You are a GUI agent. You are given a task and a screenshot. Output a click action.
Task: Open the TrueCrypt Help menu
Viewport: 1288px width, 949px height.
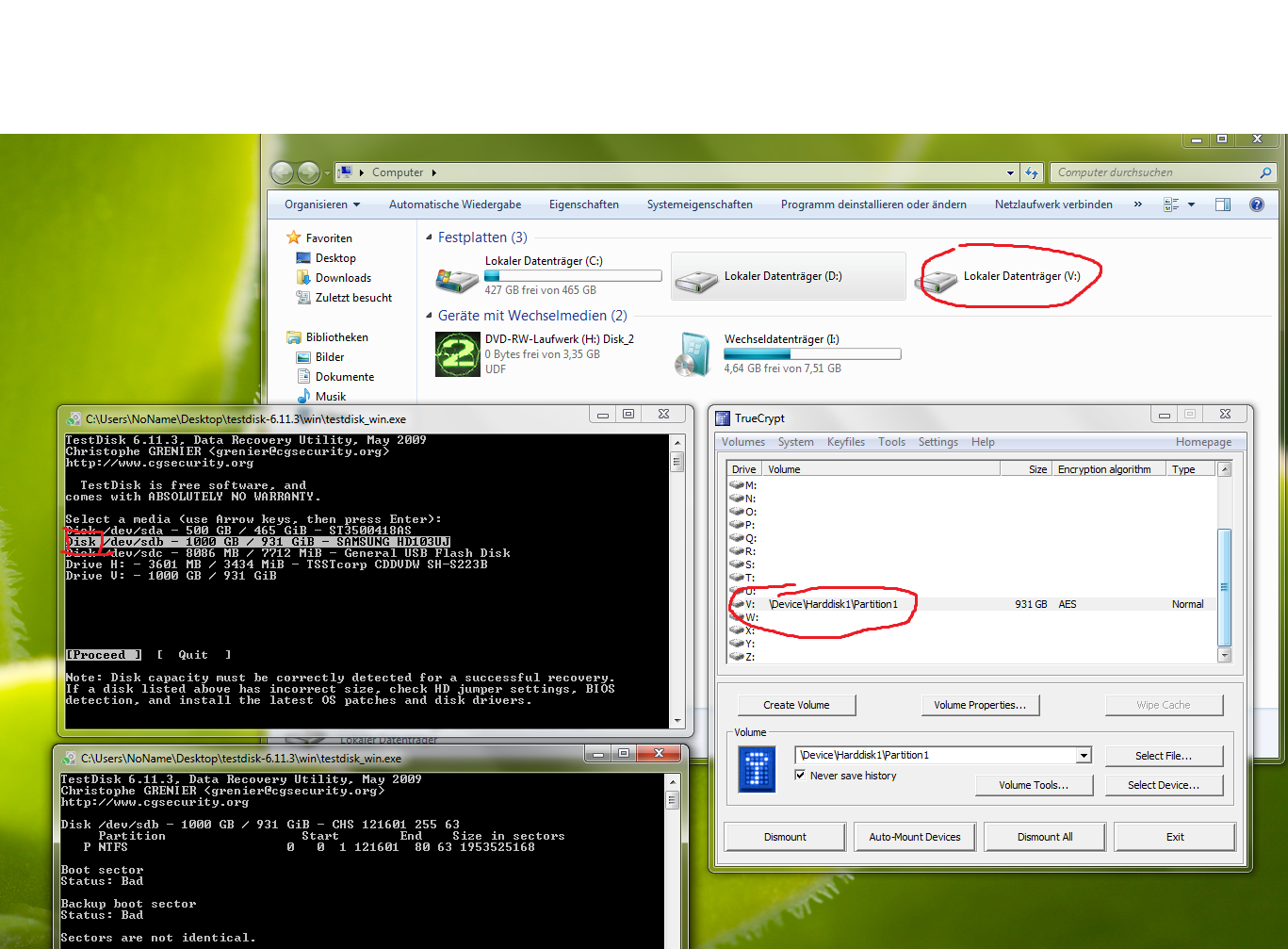(983, 442)
